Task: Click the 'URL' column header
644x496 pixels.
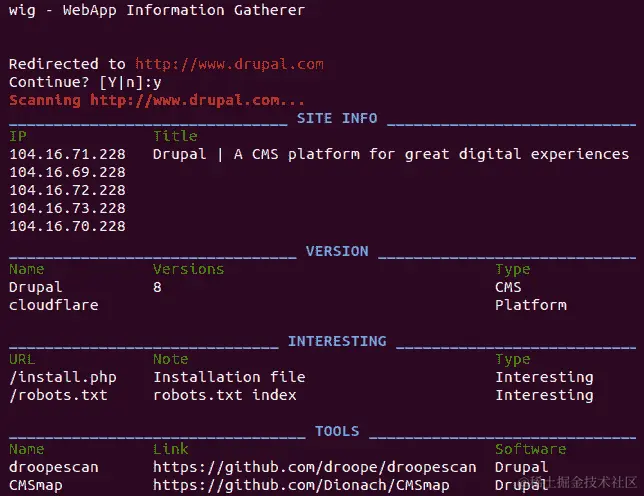Action: tap(22, 359)
